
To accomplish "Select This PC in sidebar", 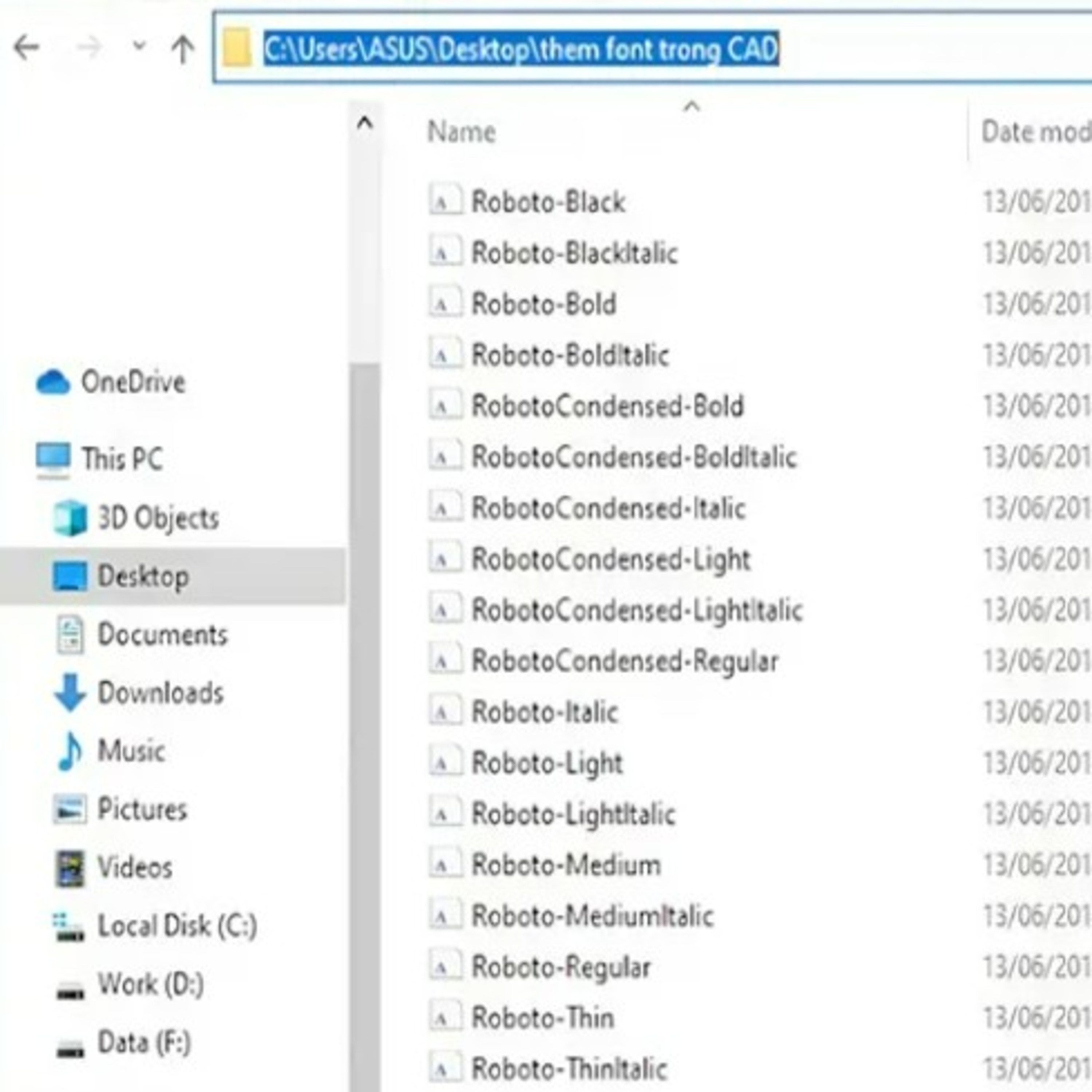I will pos(122,458).
